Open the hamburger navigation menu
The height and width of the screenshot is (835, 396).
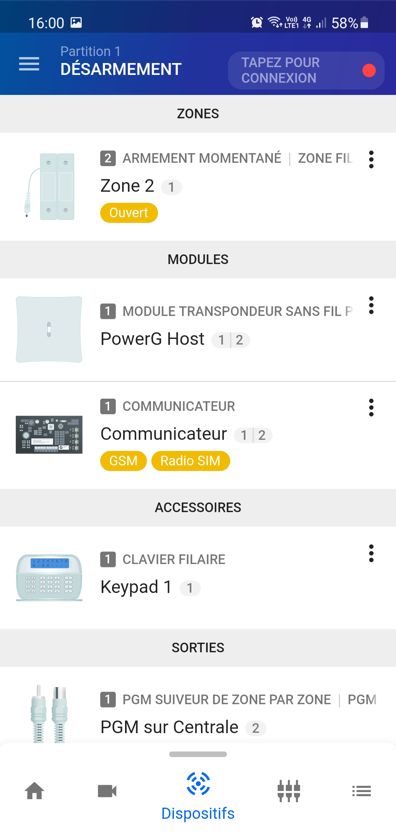[29, 64]
